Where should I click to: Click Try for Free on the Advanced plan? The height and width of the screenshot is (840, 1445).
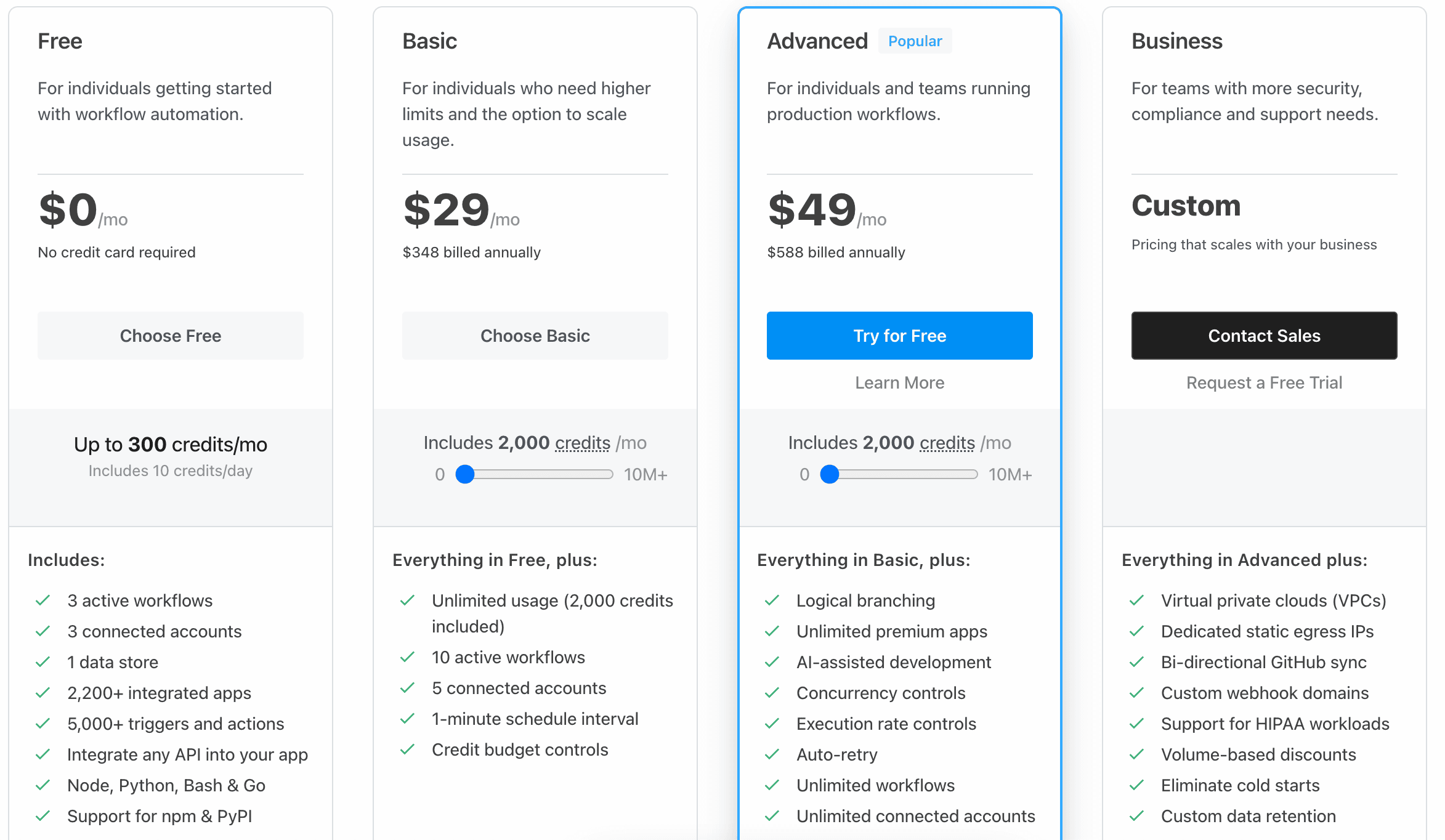tap(899, 336)
